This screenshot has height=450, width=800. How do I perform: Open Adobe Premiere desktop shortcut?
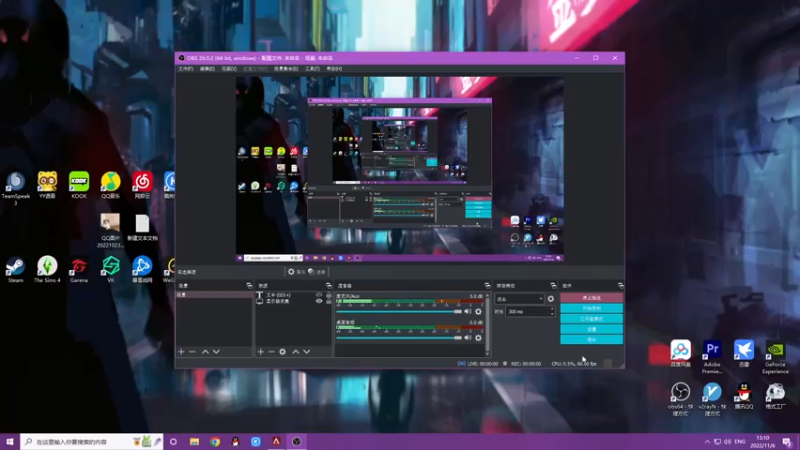[712, 356]
